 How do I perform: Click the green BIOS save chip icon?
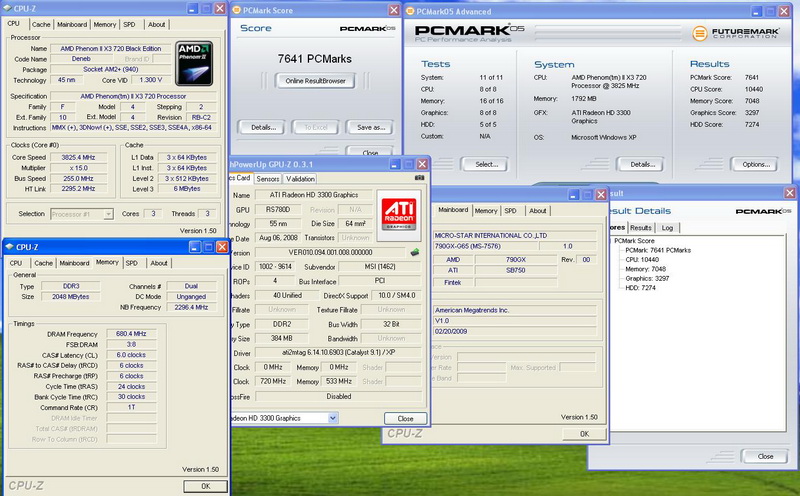(x=414, y=252)
